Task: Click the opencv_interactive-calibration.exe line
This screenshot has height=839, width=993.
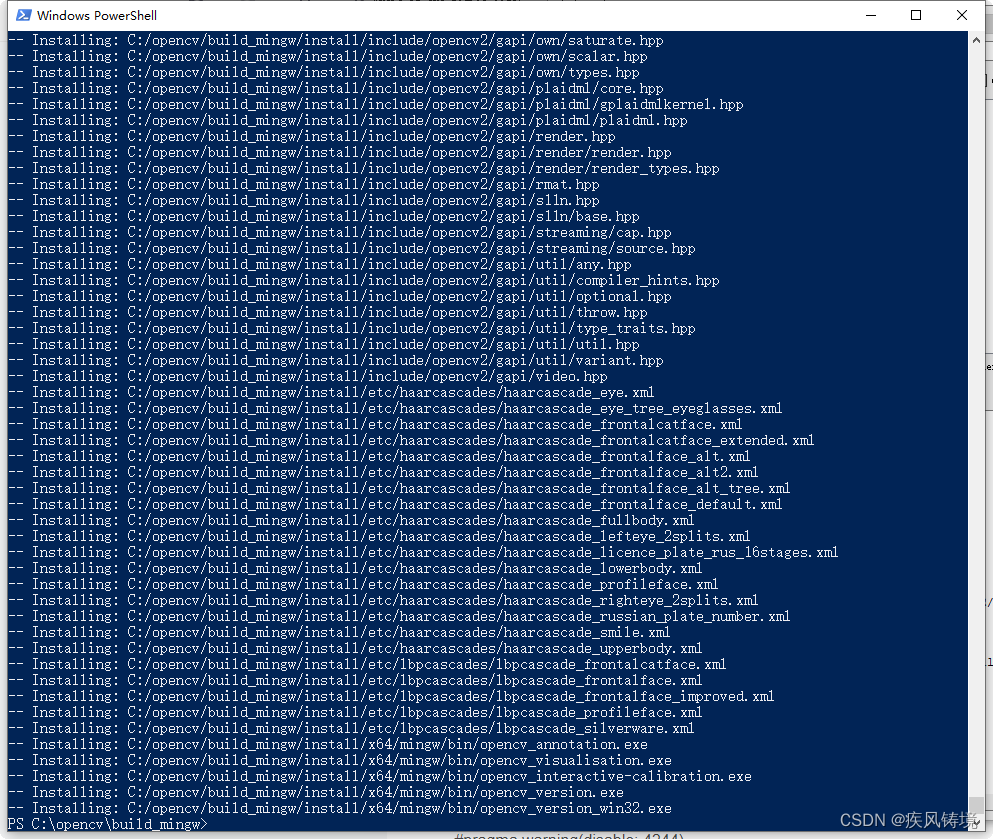Action: (x=380, y=776)
